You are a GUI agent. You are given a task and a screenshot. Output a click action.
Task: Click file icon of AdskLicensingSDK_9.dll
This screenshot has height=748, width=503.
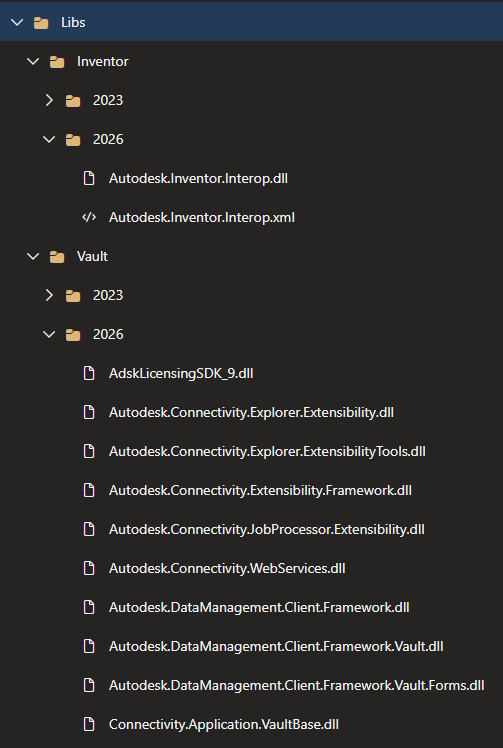[89, 374]
